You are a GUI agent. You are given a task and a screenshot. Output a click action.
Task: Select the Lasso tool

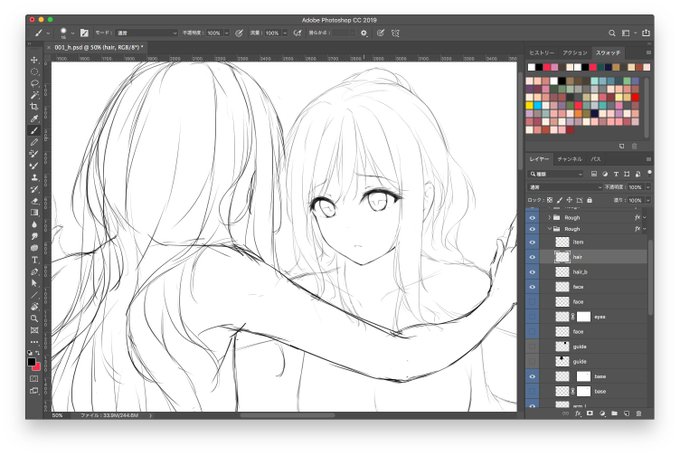(x=34, y=83)
